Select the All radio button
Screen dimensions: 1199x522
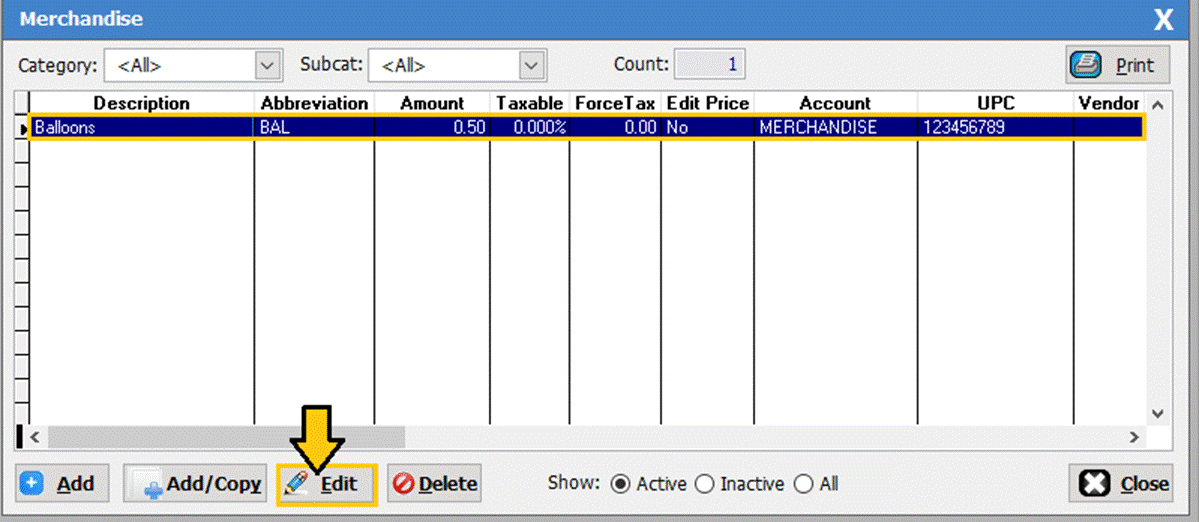click(803, 484)
